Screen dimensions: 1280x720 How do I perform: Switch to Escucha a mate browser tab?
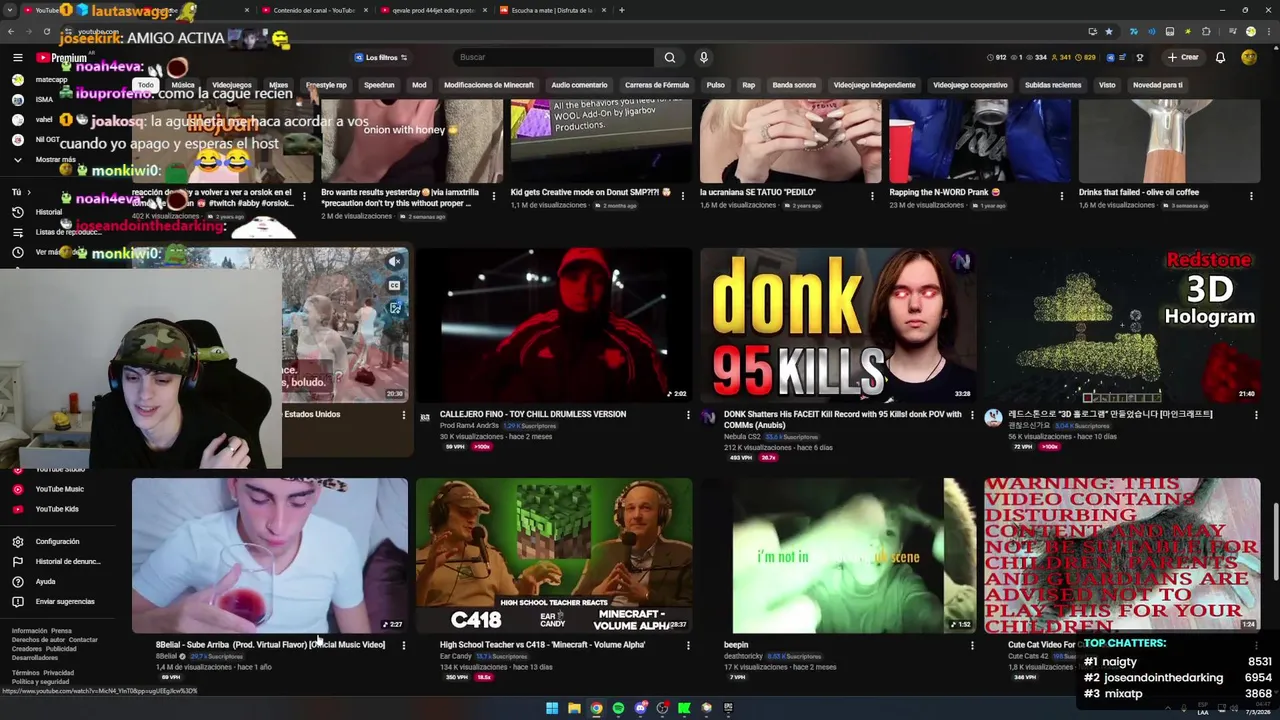pyautogui.click(x=551, y=10)
